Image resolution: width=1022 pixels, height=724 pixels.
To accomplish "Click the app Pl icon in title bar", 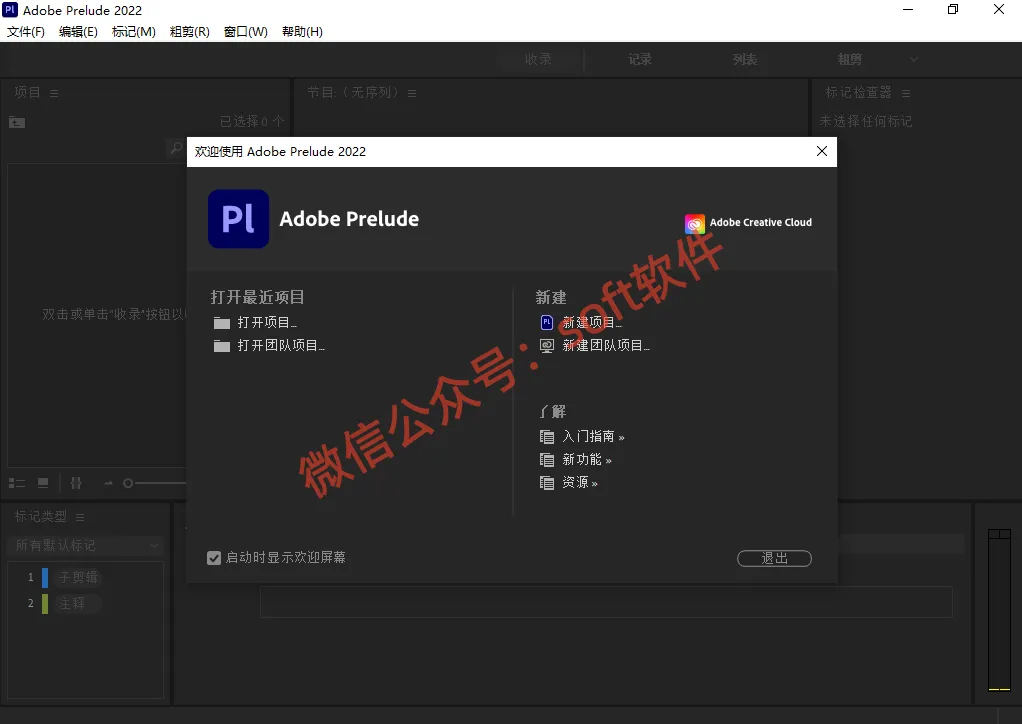I will [10, 10].
